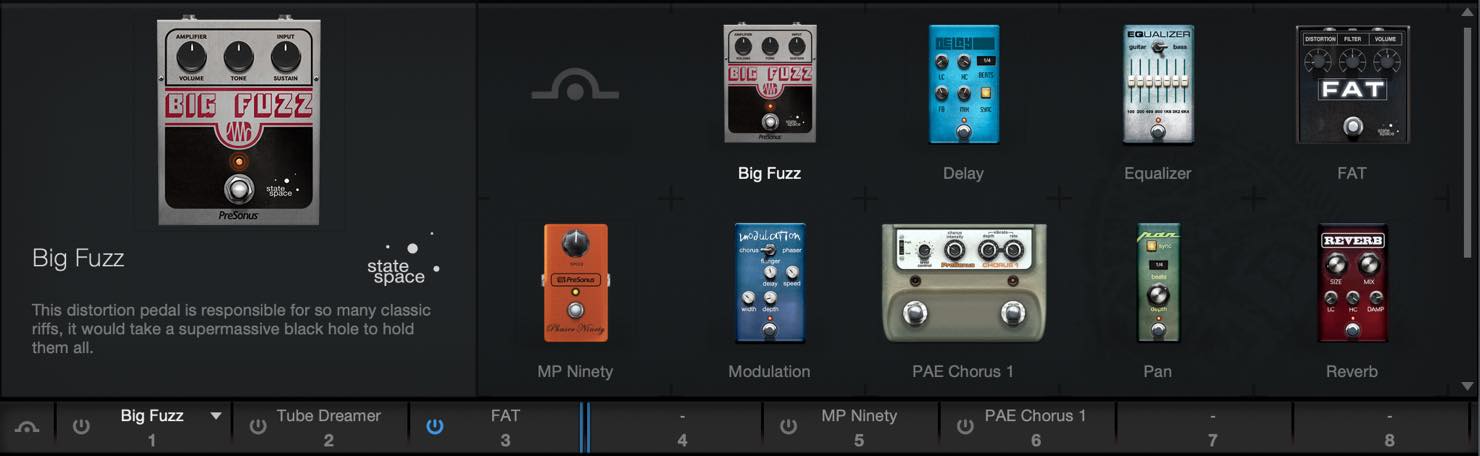
Task: Click Sustain knob on large Big Fuzz pedal
Action: coord(286,57)
